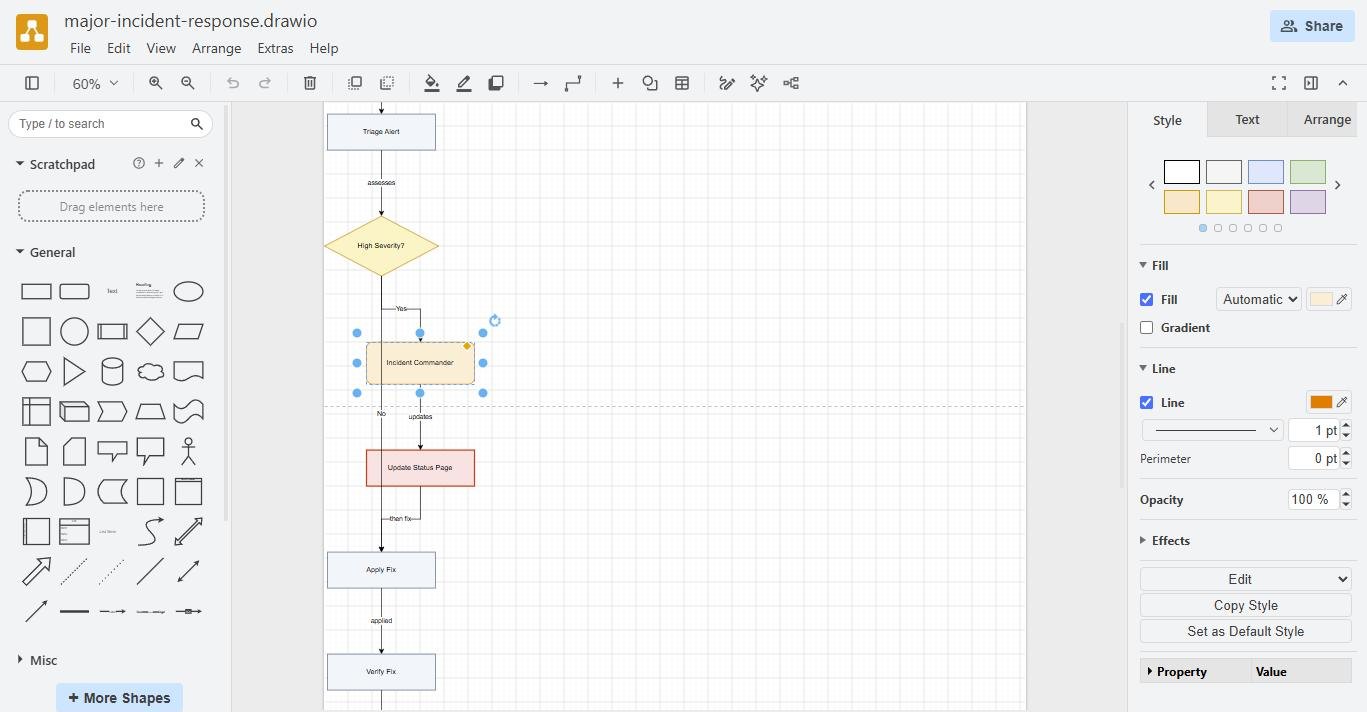The image size is (1367, 712).
Task: Click the Copy Style button
Action: tap(1245, 605)
